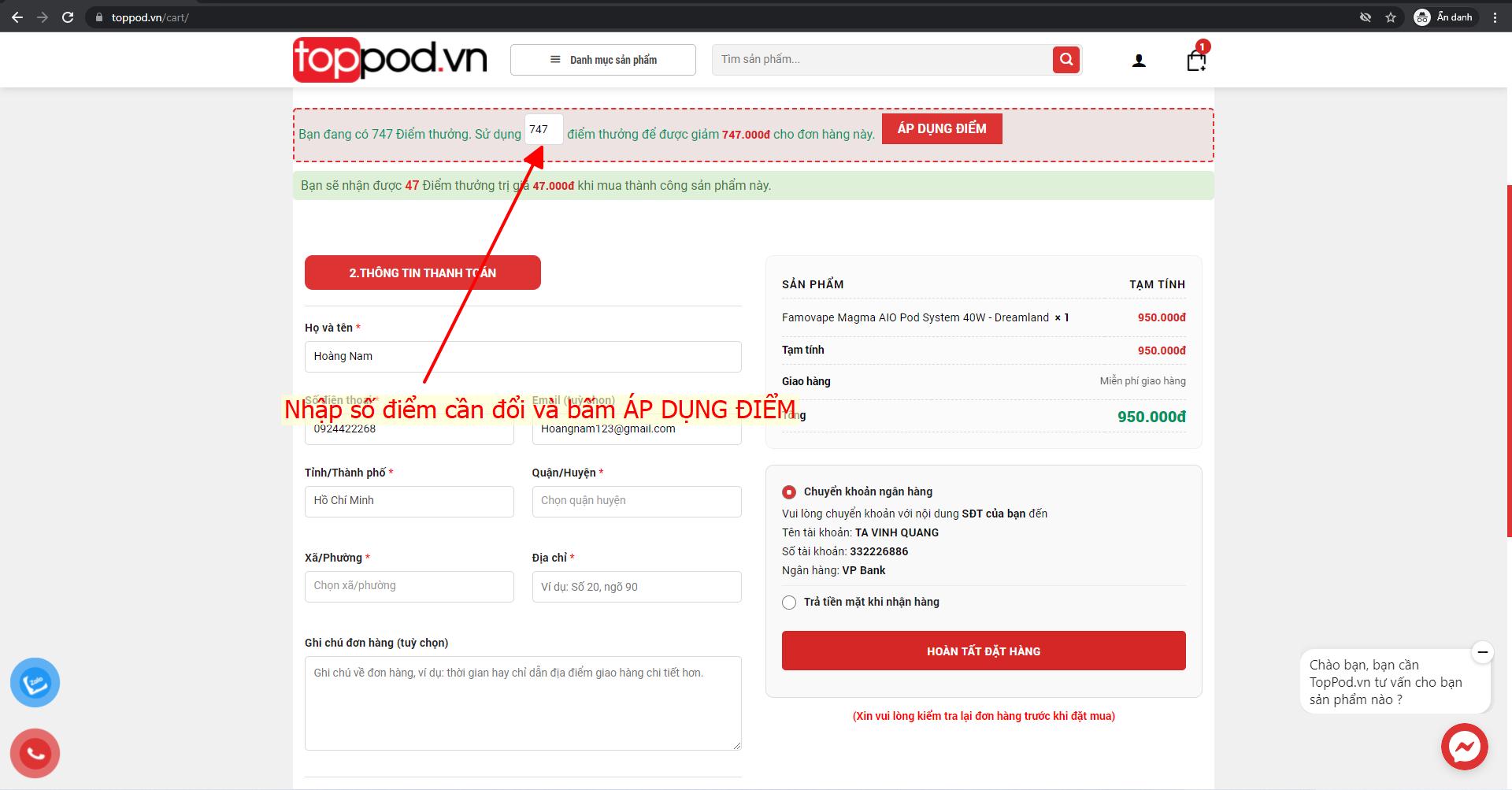This screenshot has width=1512, height=790.
Task: Click the HOÀN TẤT ĐẶT HÀNG button
Action: 984,651
